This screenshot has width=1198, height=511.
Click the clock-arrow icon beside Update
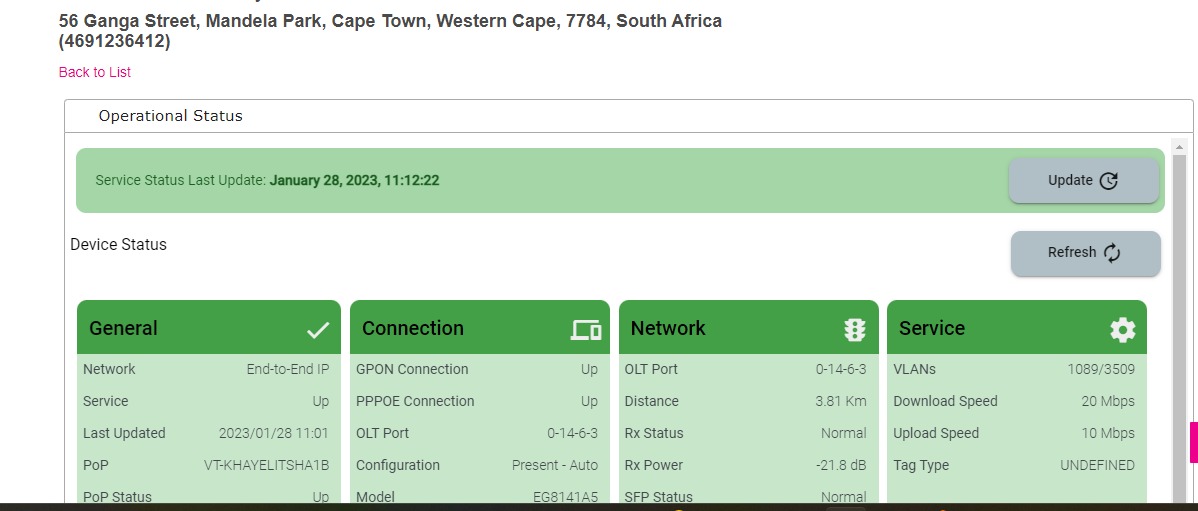(1108, 181)
